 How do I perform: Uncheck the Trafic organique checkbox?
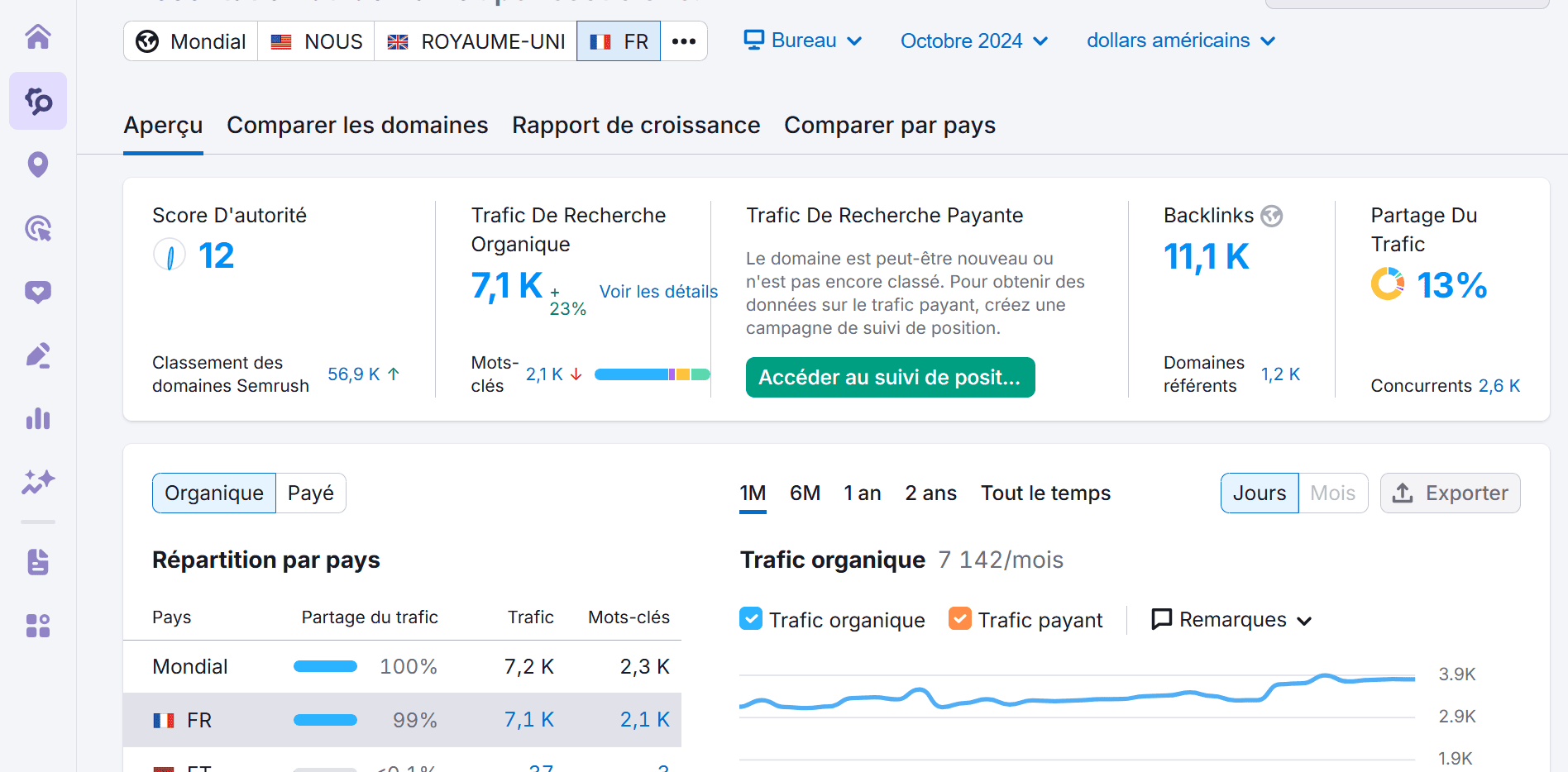click(750, 618)
